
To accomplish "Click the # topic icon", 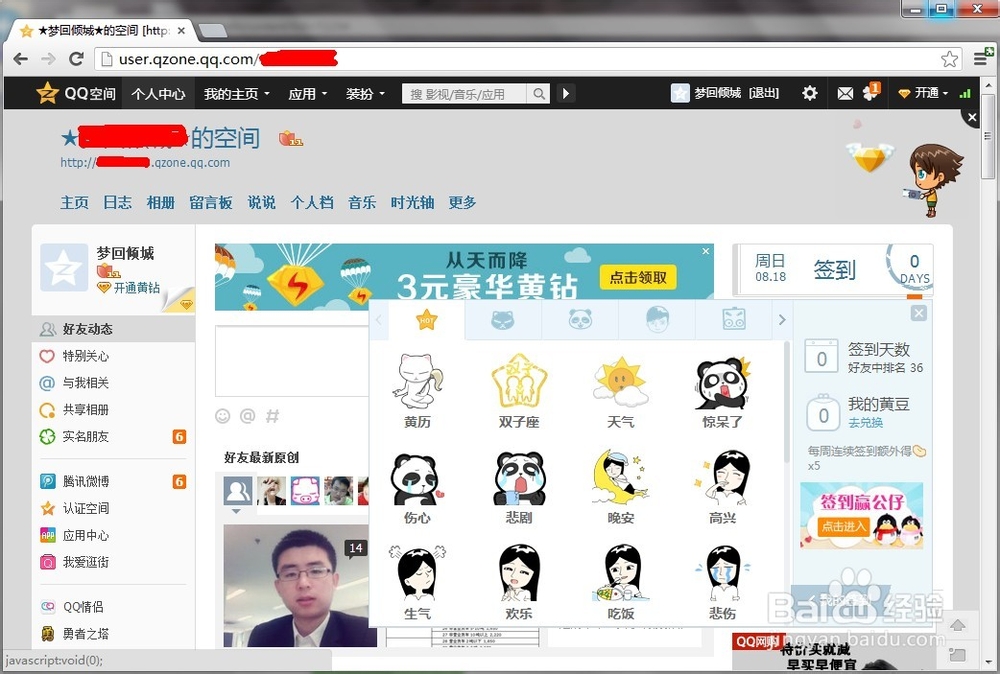I will [272, 416].
